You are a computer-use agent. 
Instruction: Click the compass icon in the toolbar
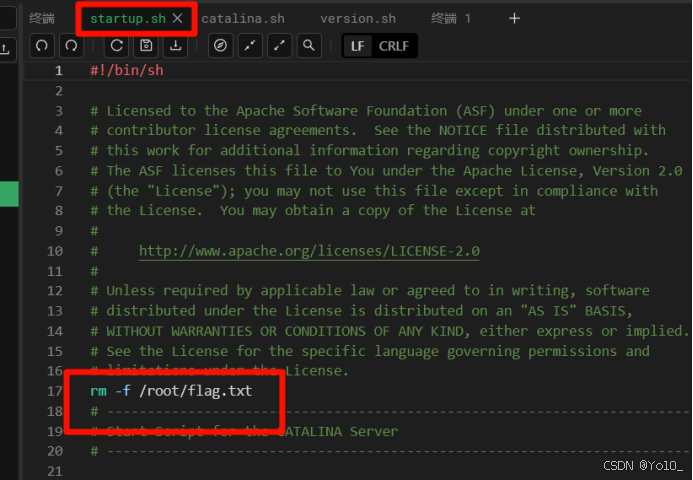pyautogui.click(x=220, y=46)
